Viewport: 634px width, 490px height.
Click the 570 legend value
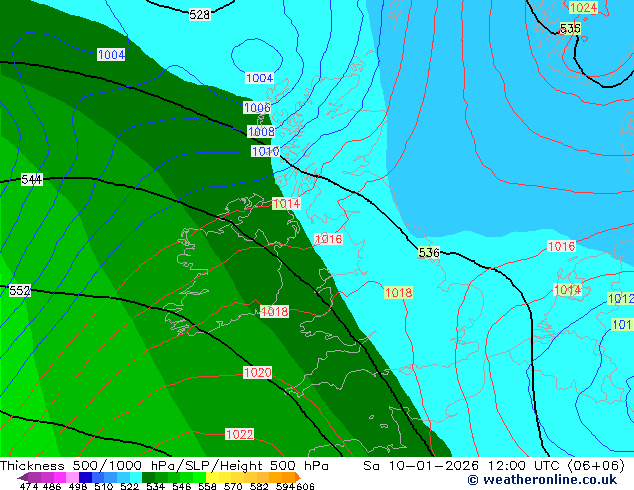pos(233,486)
